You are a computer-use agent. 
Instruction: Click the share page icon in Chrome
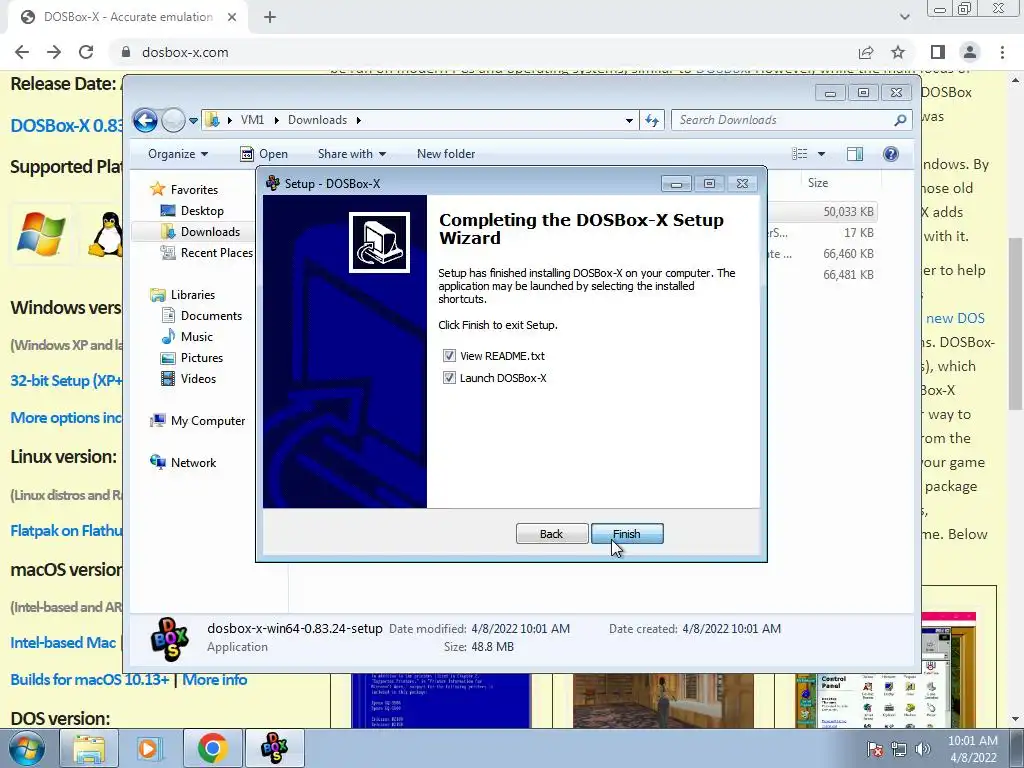pyautogui.click(x=866, y=52)
